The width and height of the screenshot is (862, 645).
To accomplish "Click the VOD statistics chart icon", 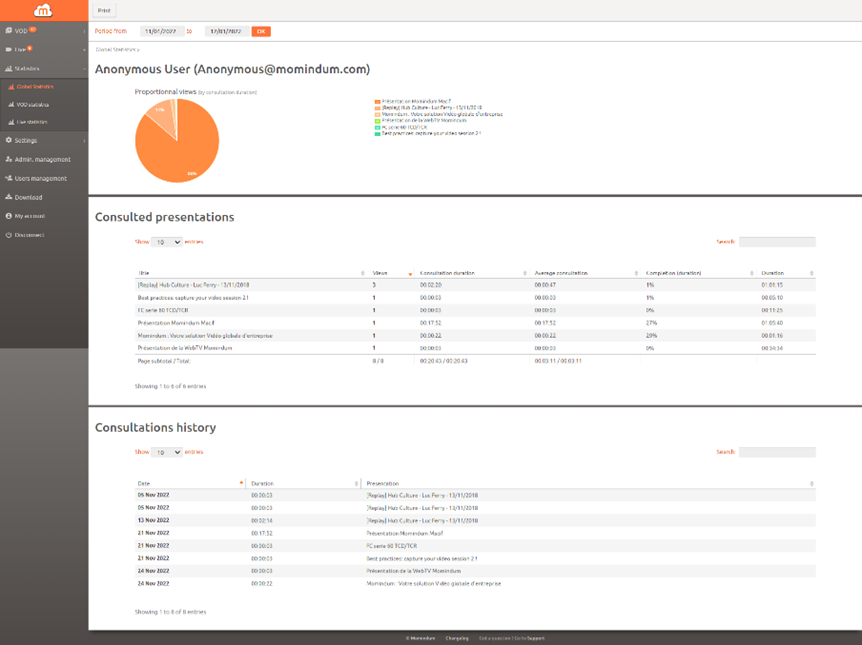I will pyautogui.click(x=12, y=104).
